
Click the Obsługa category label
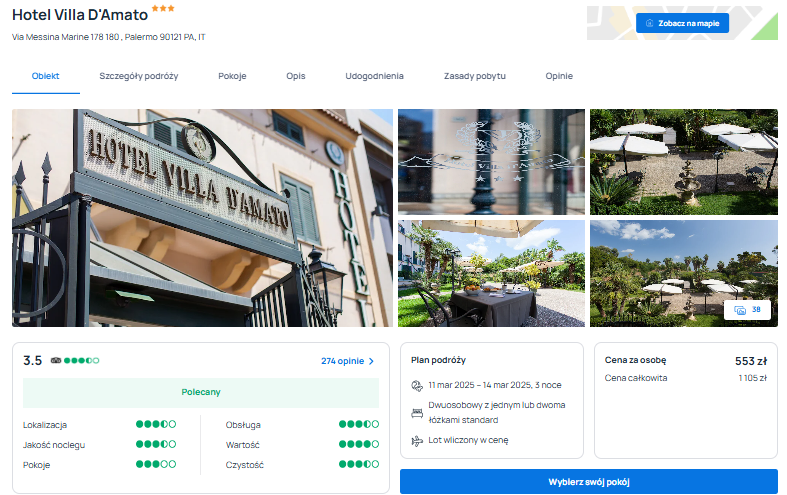point(243,425)
